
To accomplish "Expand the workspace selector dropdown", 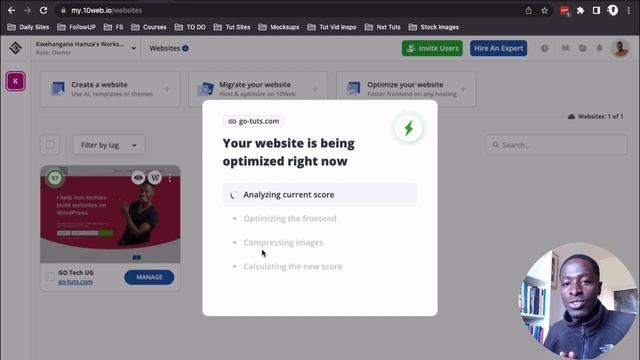I will tap(133, 48).
